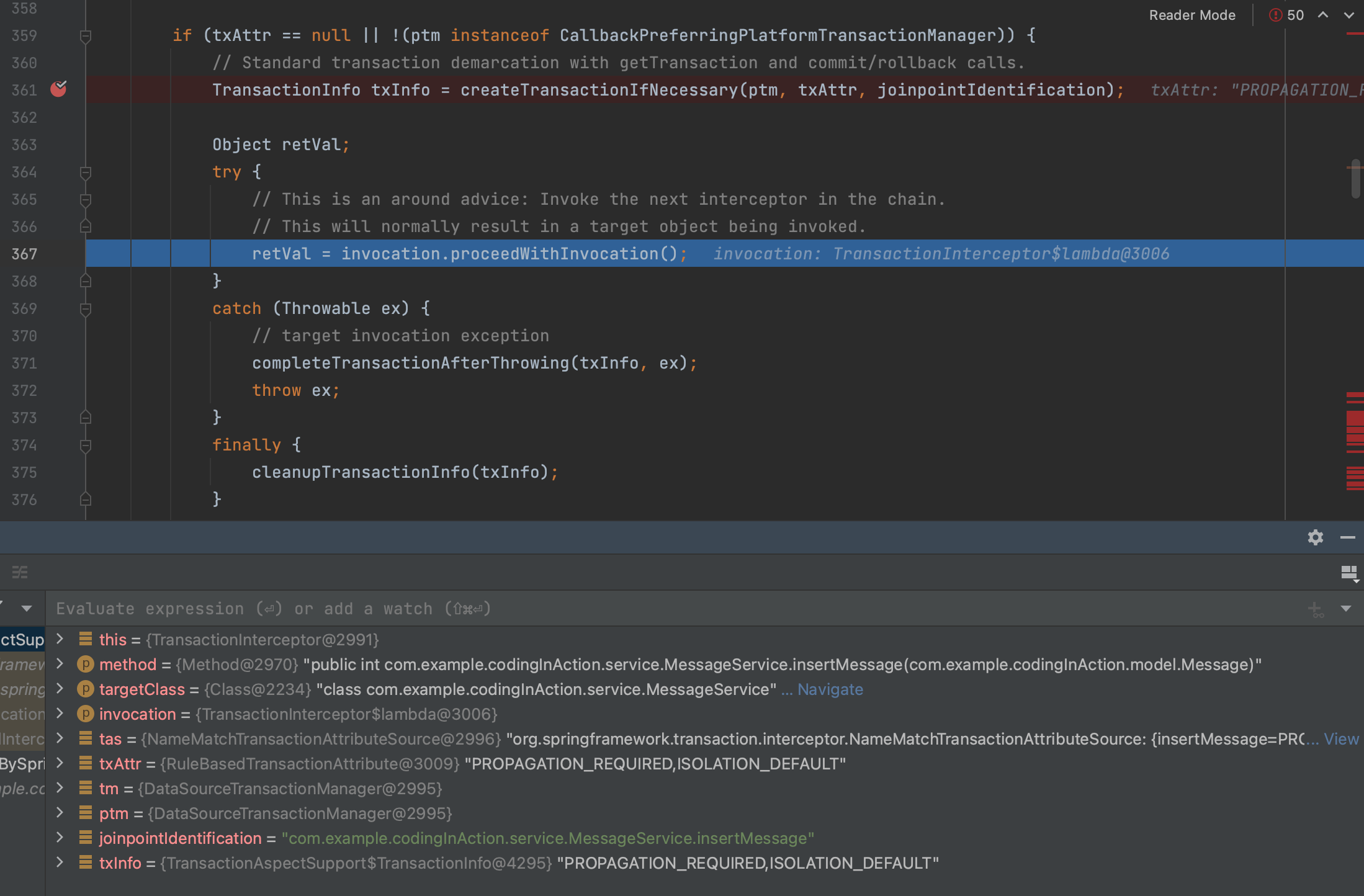Click the Navigate link for targetClass
The height and width of the screenshot is (896, 1364).
pos(830,689)
